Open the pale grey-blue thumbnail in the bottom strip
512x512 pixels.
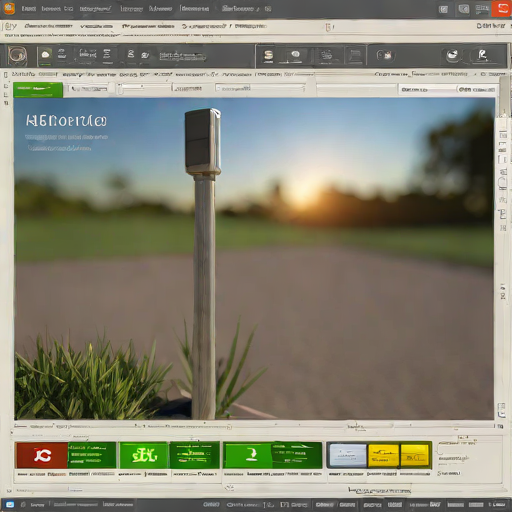coord(347,455)
